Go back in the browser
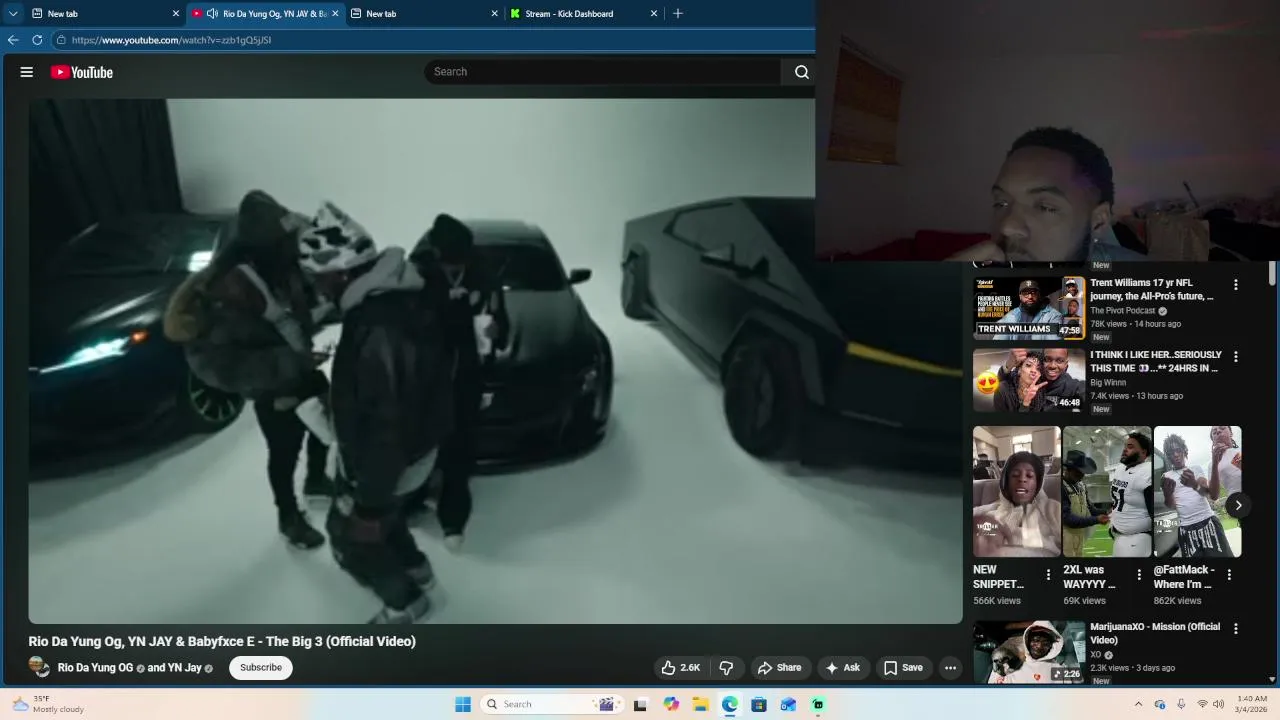Viewport: 1280px width, 720px height. (x=13, y=40)
